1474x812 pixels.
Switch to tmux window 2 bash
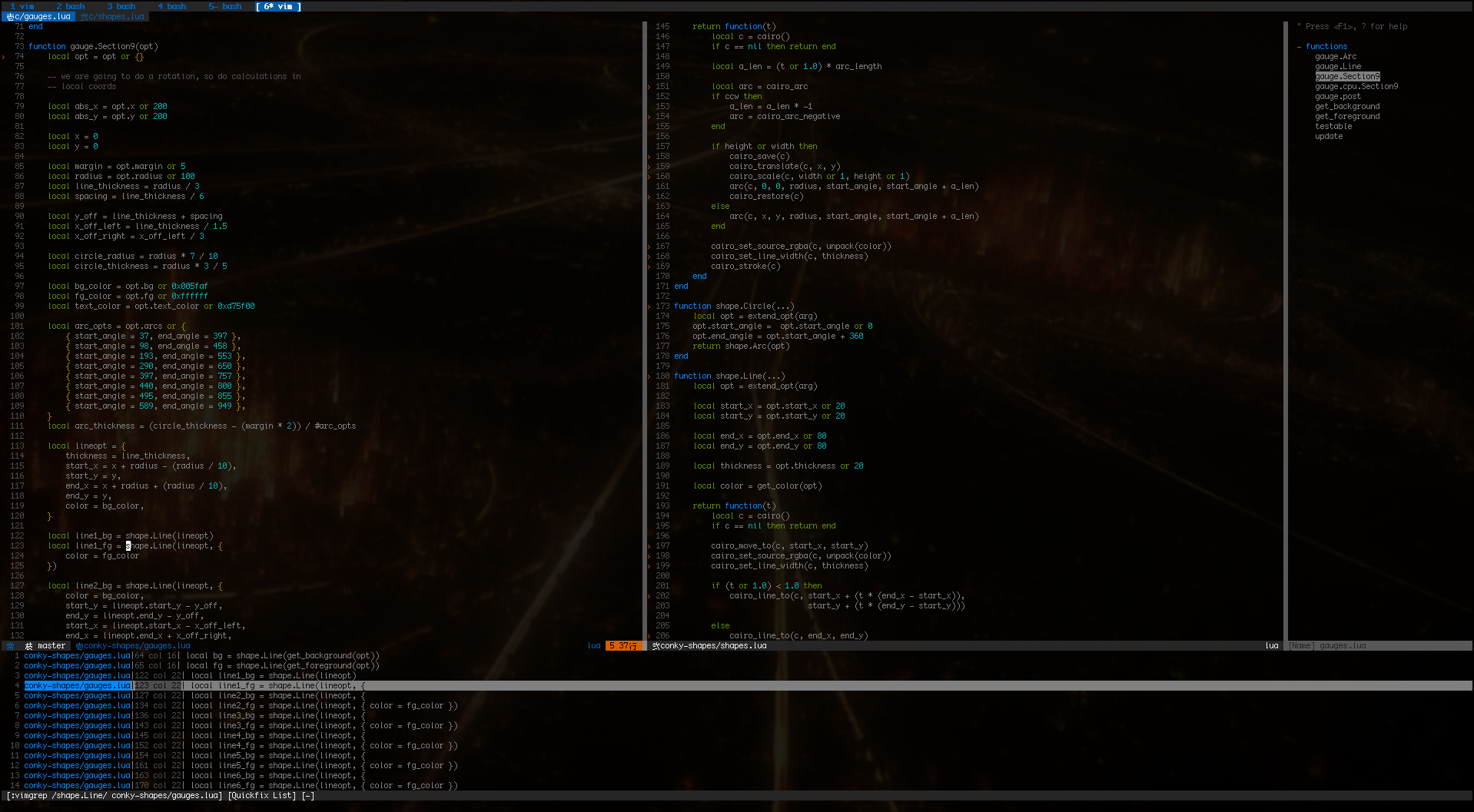pyautogui.click(x=70, y=6)
